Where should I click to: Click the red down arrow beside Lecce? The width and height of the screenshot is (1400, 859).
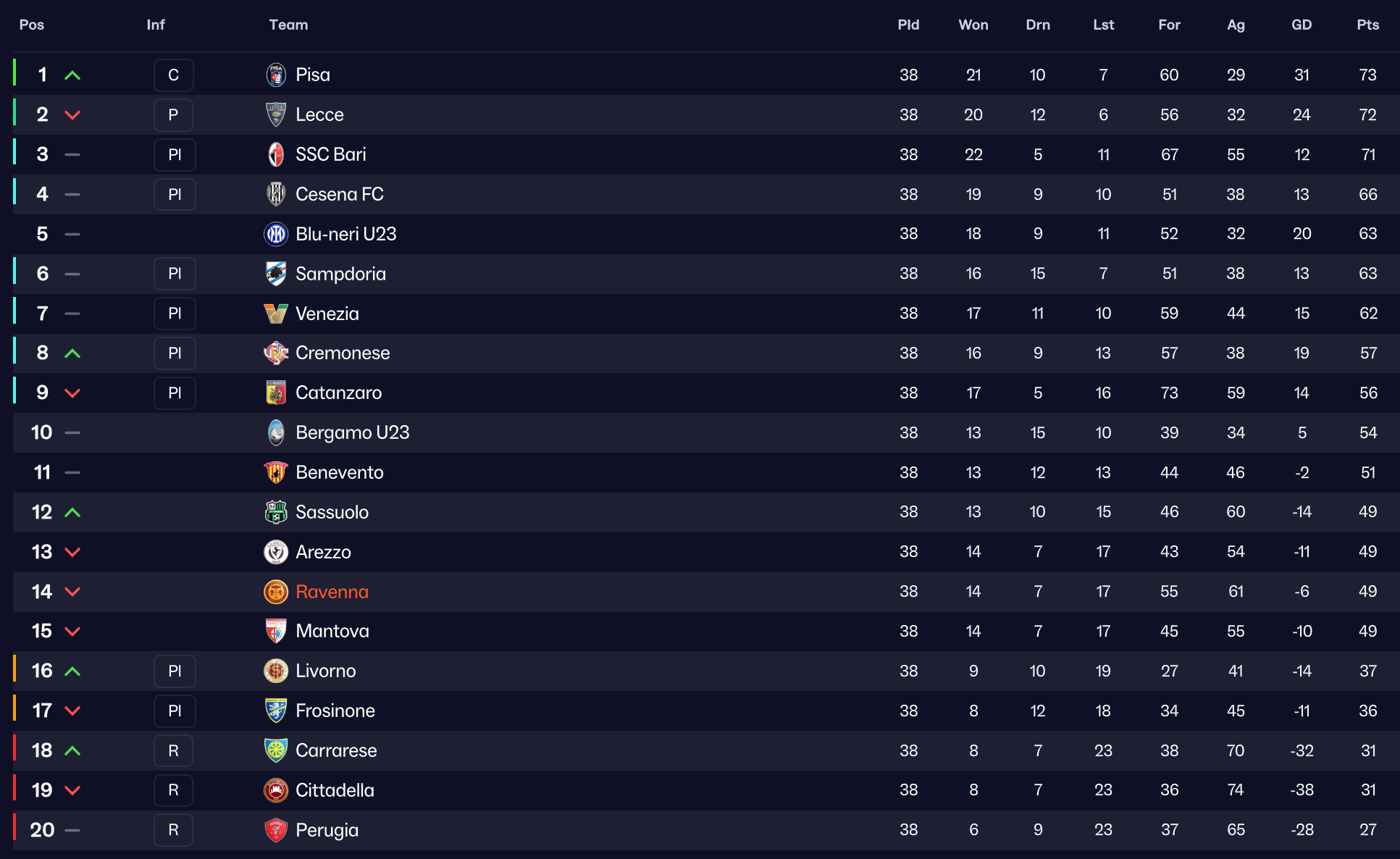coord(72,115)
